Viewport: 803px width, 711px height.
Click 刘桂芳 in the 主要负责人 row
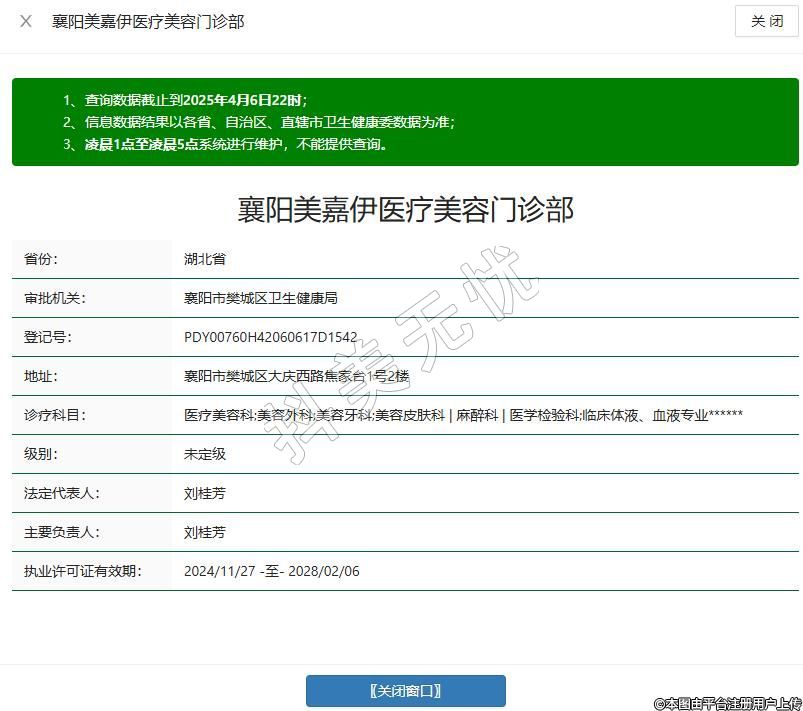pyautogui.click(x=205, y=532)
